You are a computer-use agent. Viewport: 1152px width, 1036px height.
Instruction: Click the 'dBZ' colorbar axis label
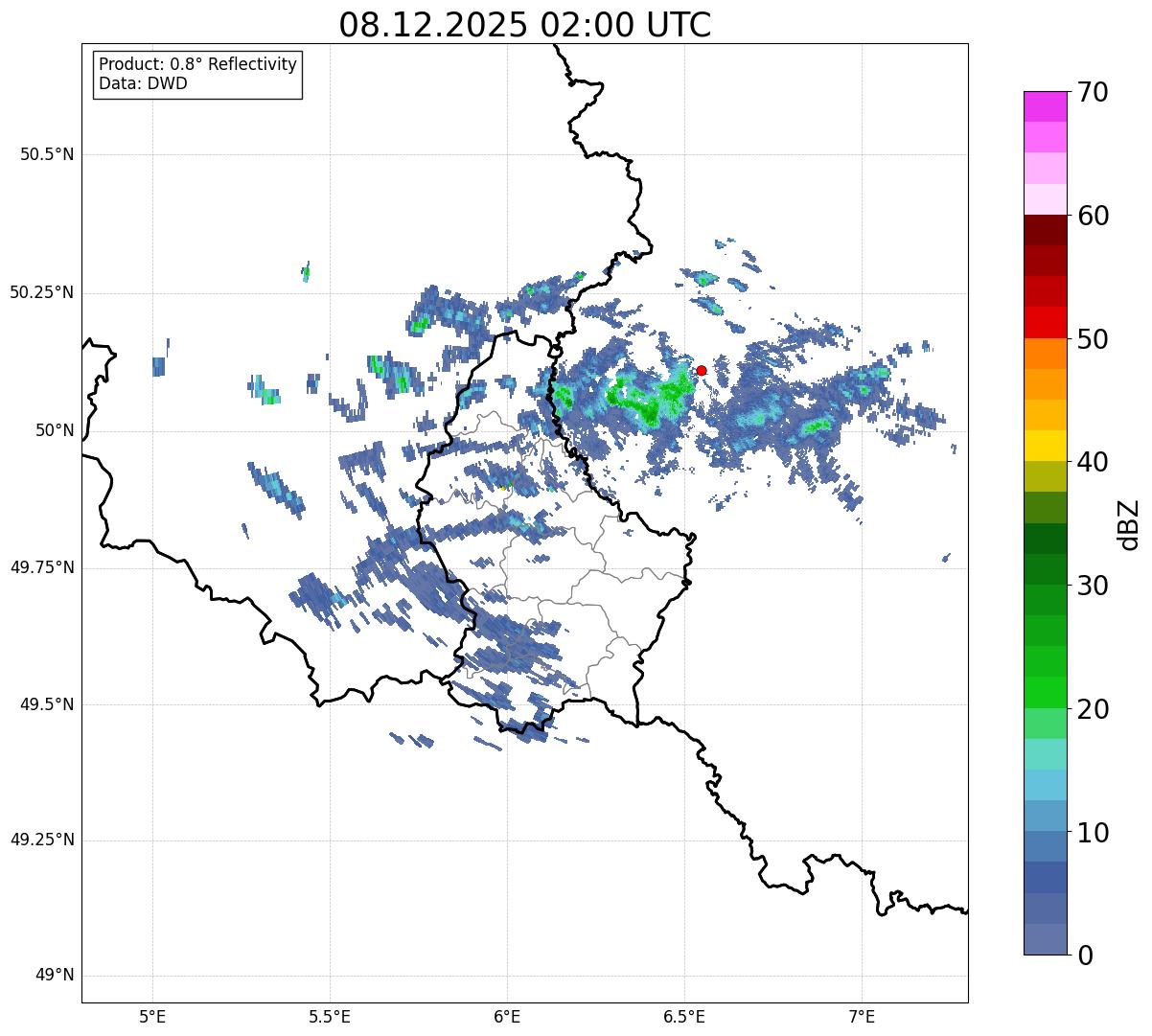pyautogui.click(x=1129, y=523)
